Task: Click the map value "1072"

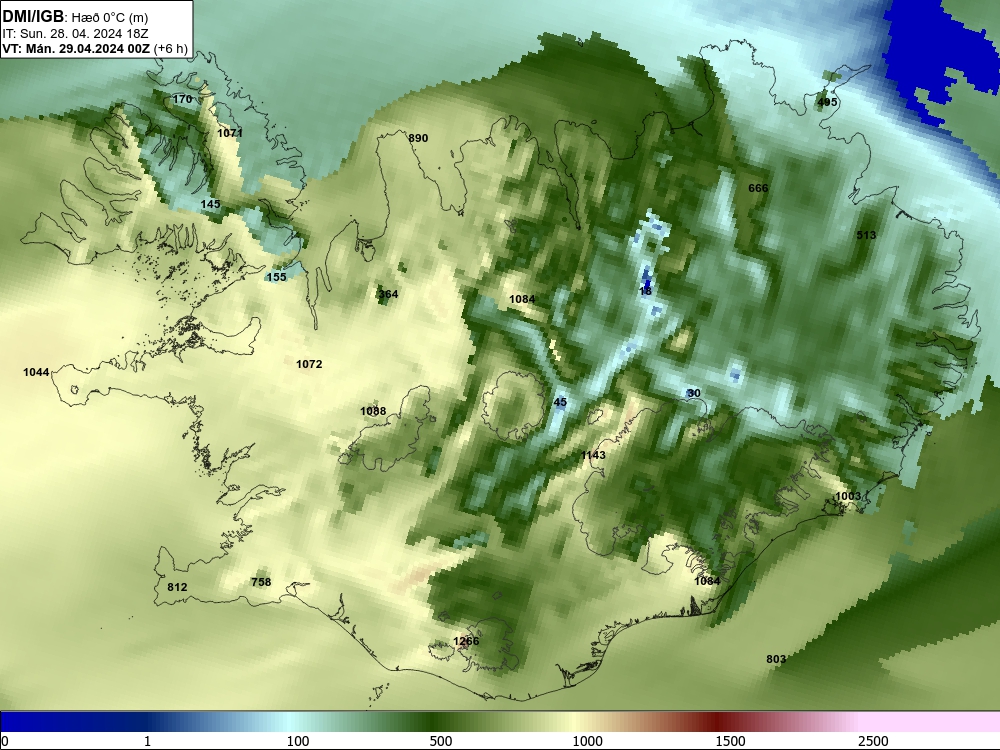Action: pos(309,364)
